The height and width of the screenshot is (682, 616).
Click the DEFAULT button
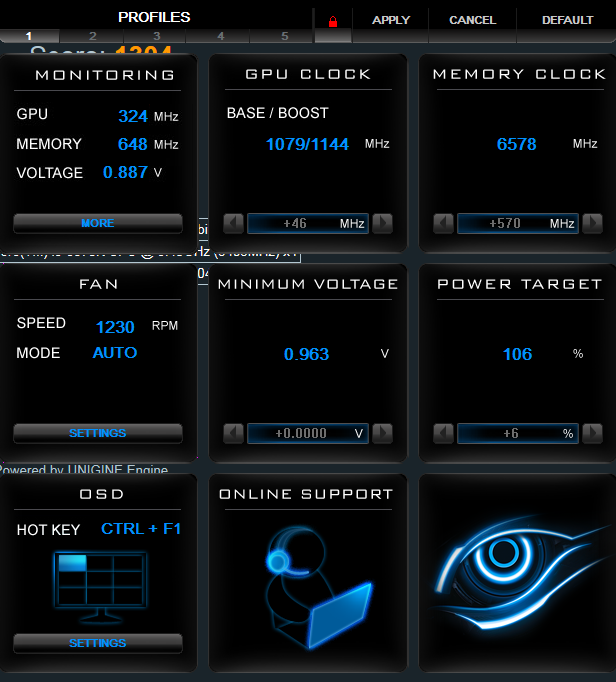[x=567, y=20]
